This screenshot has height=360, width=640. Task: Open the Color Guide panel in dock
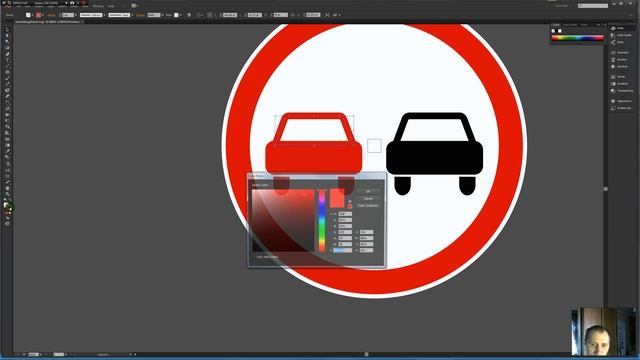click(x=621, y=35)
